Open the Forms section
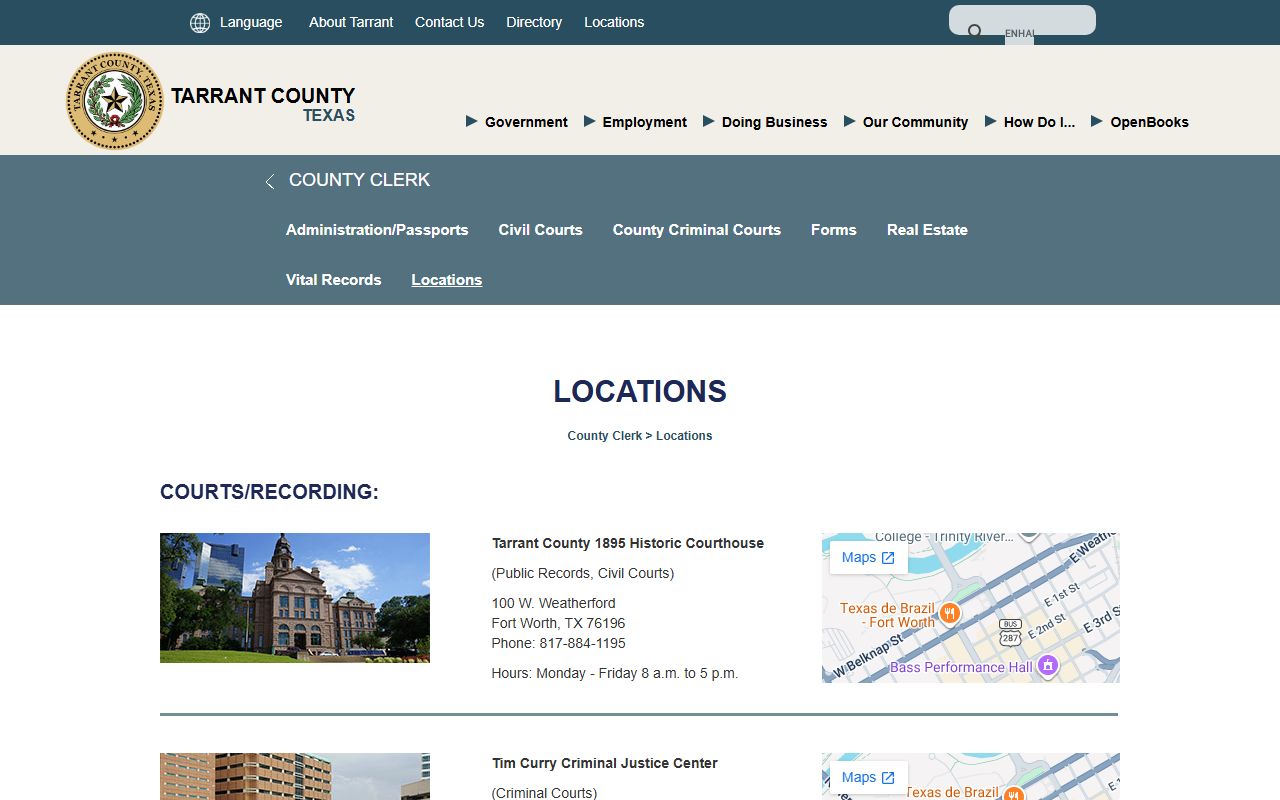Image resolution: width=1280 pixels, height=800 pixels. (834, 230)
